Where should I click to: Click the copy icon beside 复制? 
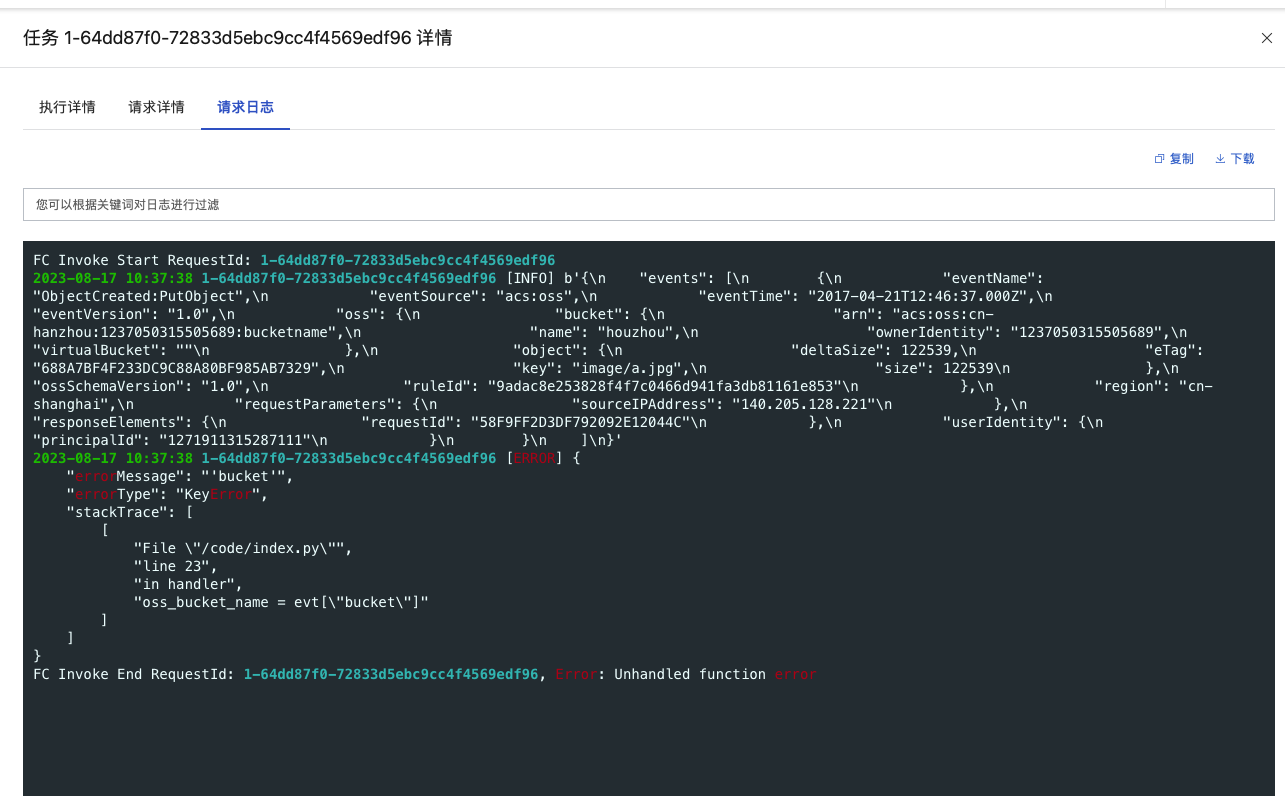point(1160,159)
